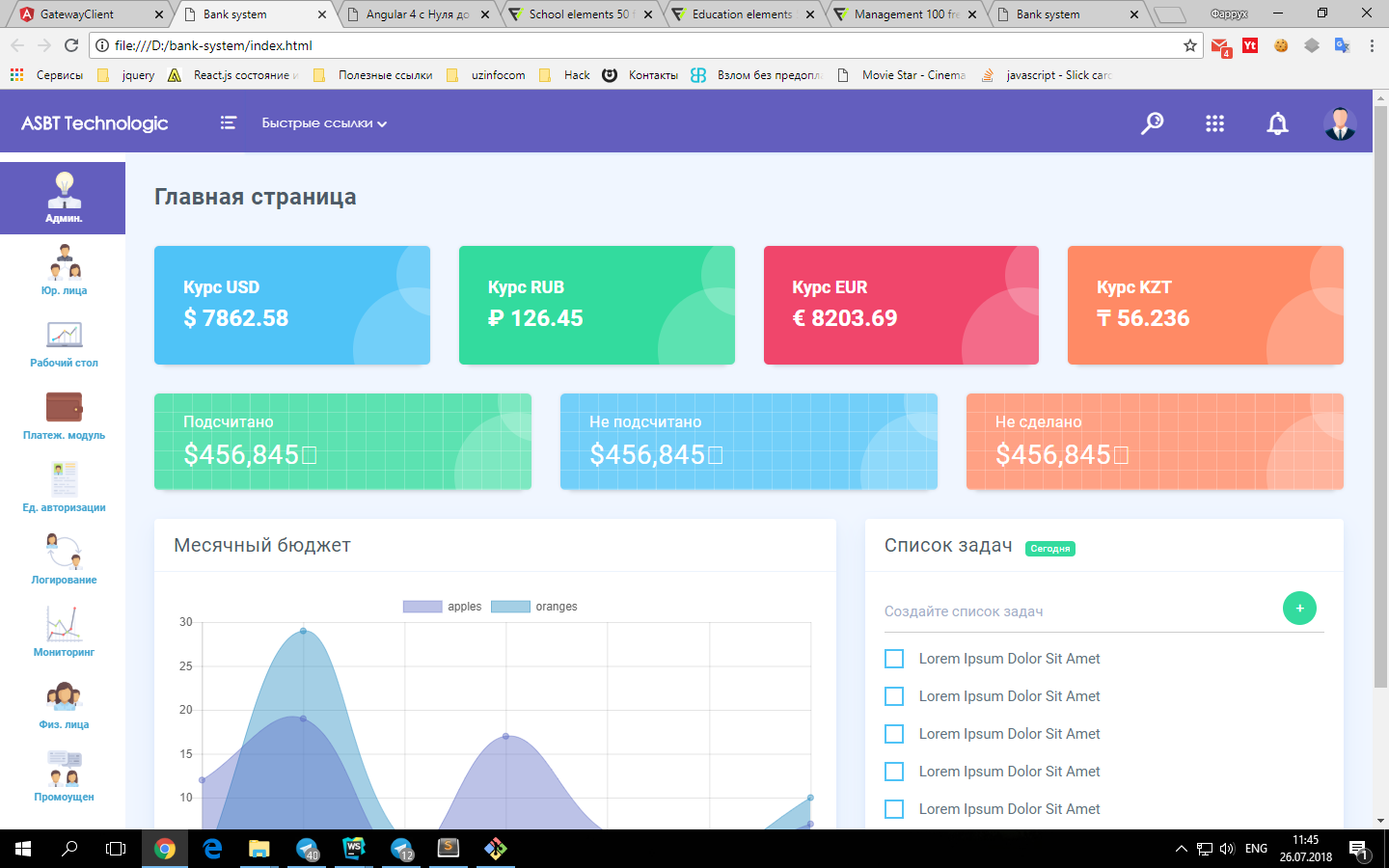Viewport: 1389px width, 868px height.
Task: Tick the fourth Lorem Ipsum task checkbox
Action: coord(894,772)
